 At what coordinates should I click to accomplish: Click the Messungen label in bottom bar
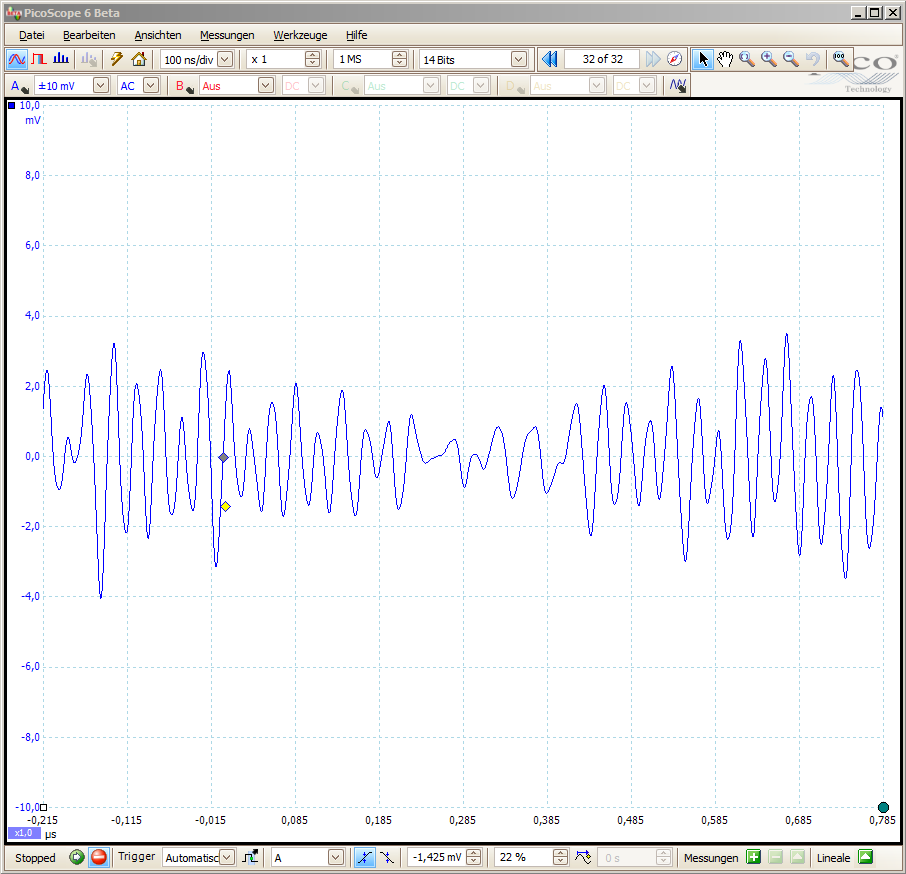coord(711,858)
